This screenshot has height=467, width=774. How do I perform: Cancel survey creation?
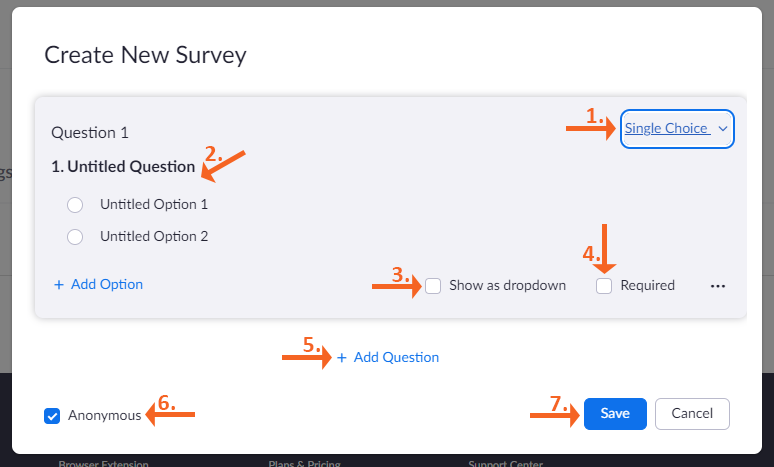(x=692, y=414)
